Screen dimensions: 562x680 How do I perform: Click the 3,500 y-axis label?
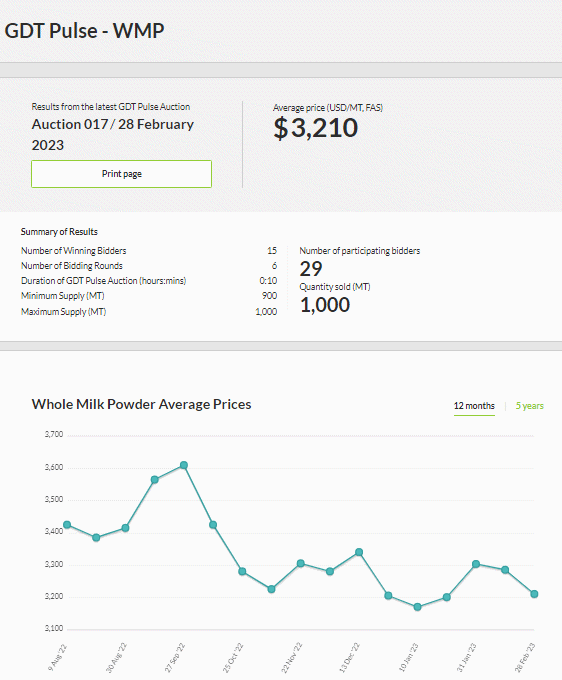point(54,499)
